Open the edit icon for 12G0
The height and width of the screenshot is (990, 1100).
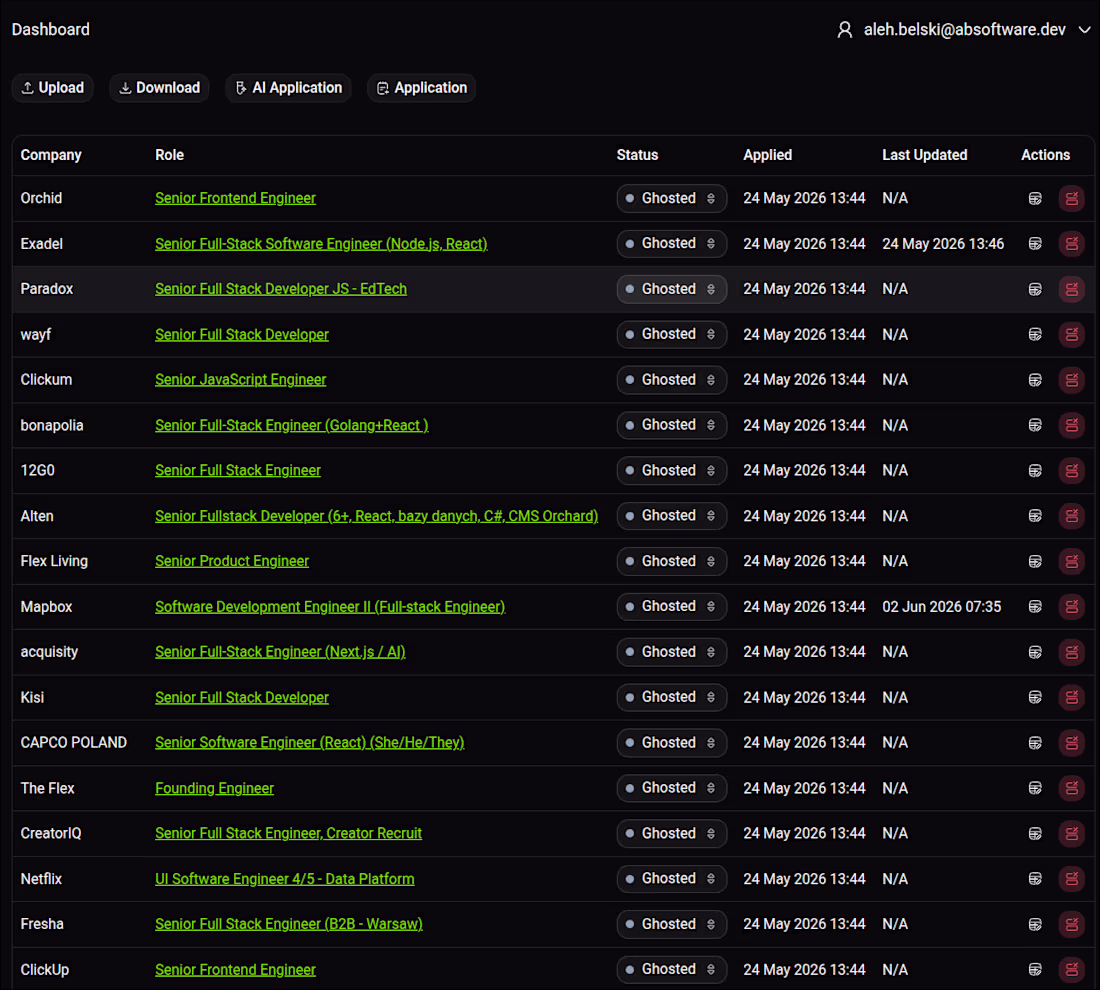1035,471
